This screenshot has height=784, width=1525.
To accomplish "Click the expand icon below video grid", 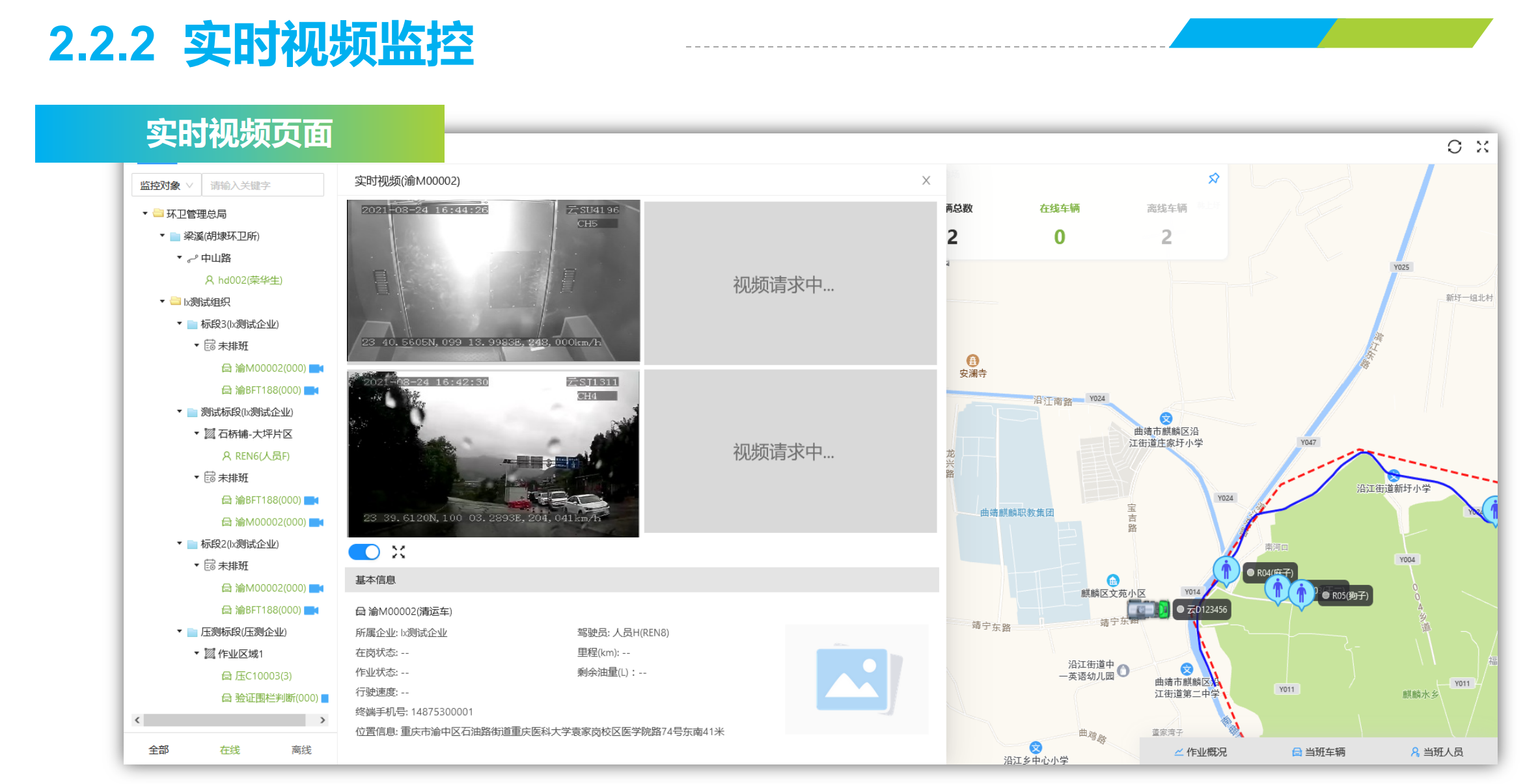I will point(398,552).
